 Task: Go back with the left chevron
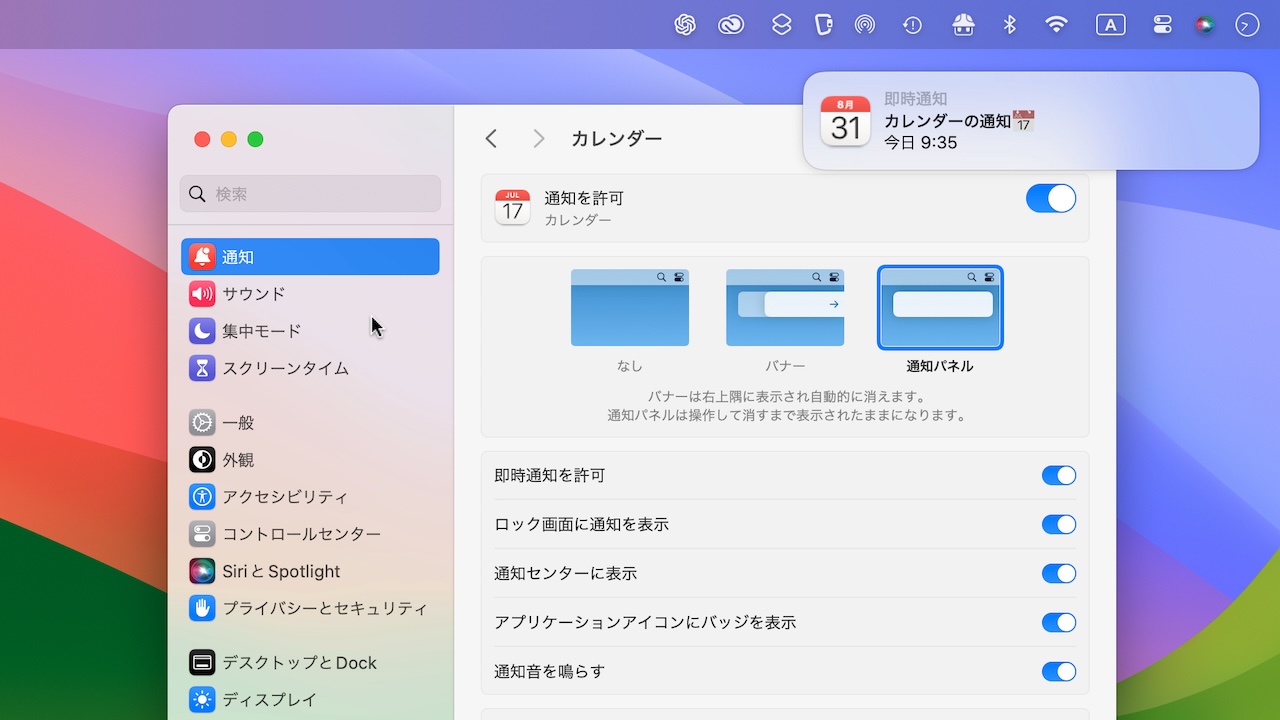point(491,139)
